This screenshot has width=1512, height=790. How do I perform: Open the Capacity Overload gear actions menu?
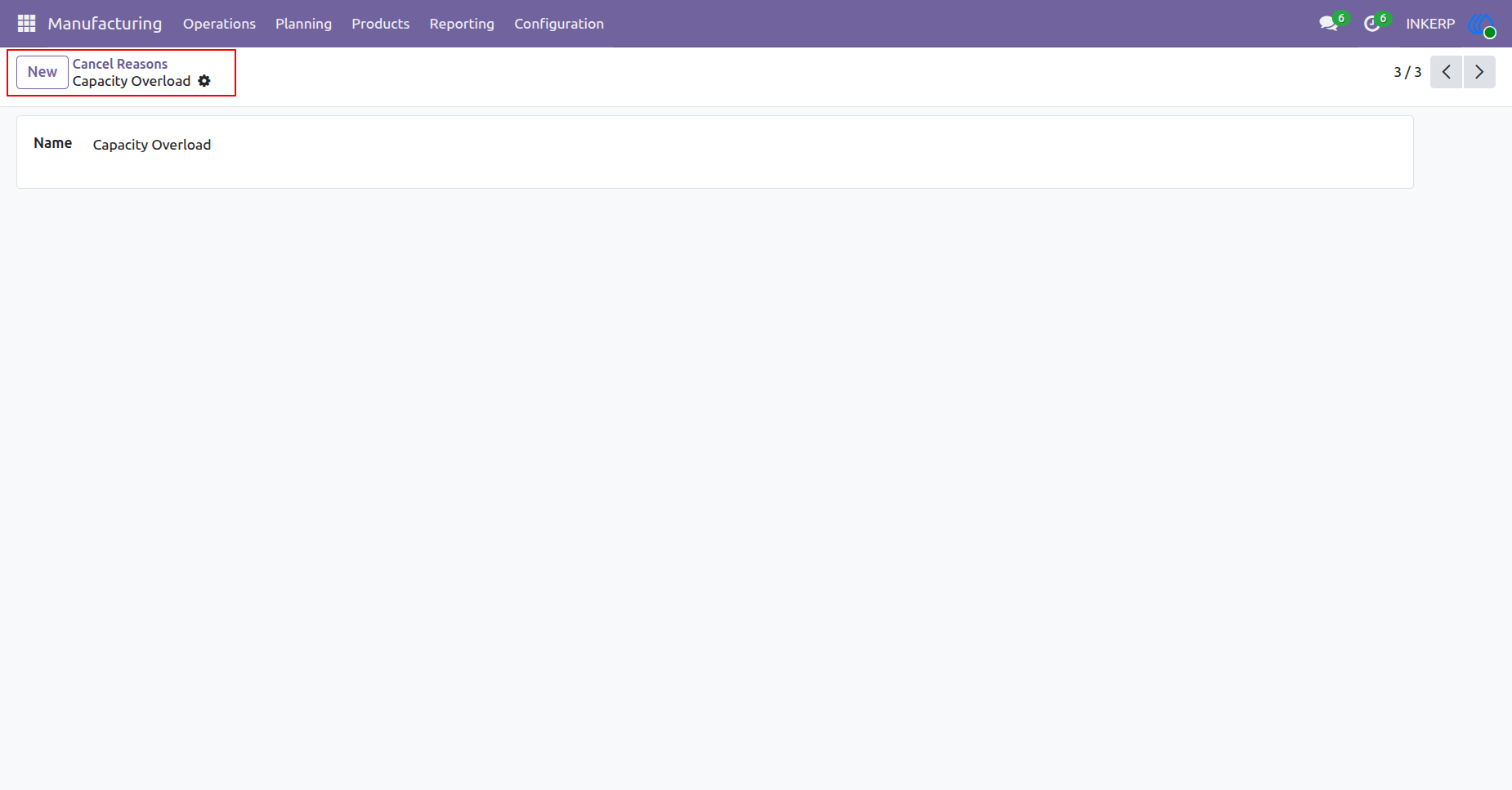coord(204,81)
